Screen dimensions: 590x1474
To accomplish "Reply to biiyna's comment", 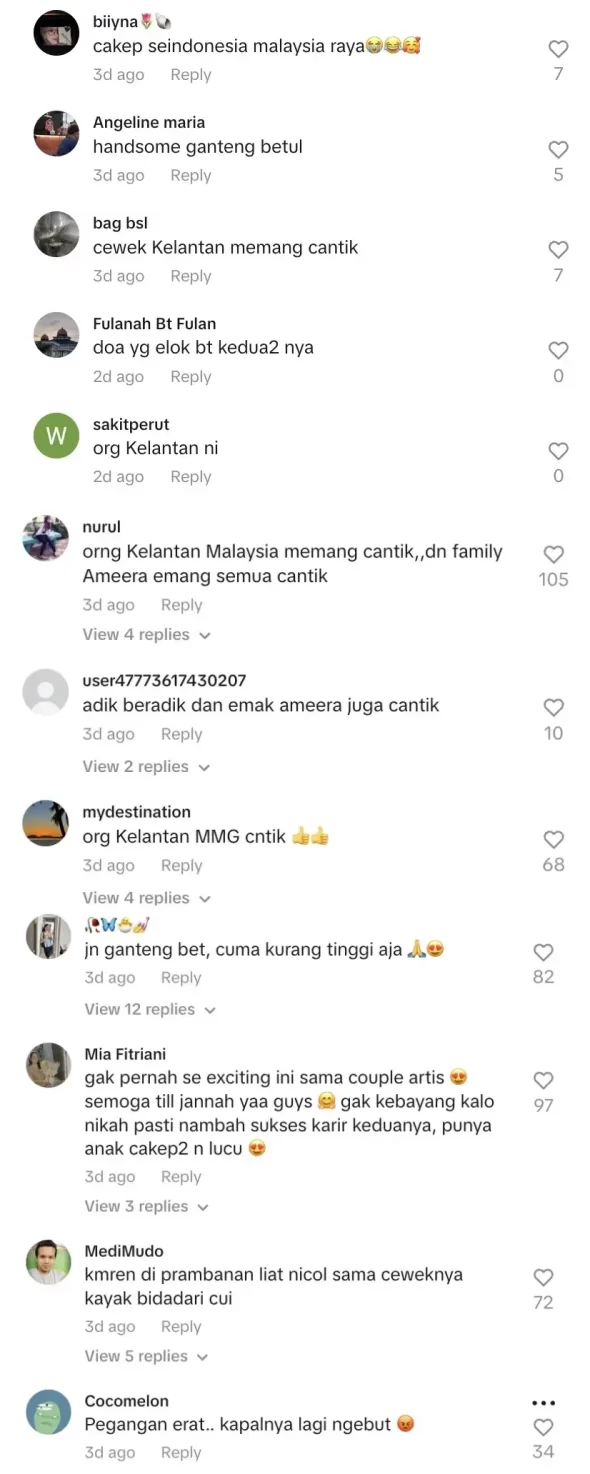I will [x=190, y=75].
